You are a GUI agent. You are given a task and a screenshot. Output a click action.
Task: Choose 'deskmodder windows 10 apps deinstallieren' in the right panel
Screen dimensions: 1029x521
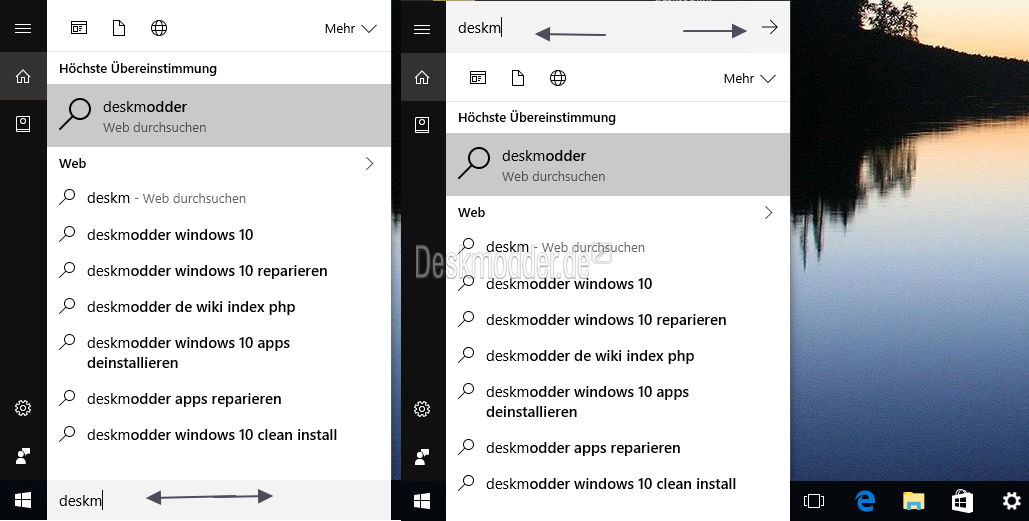coord(618,402)
